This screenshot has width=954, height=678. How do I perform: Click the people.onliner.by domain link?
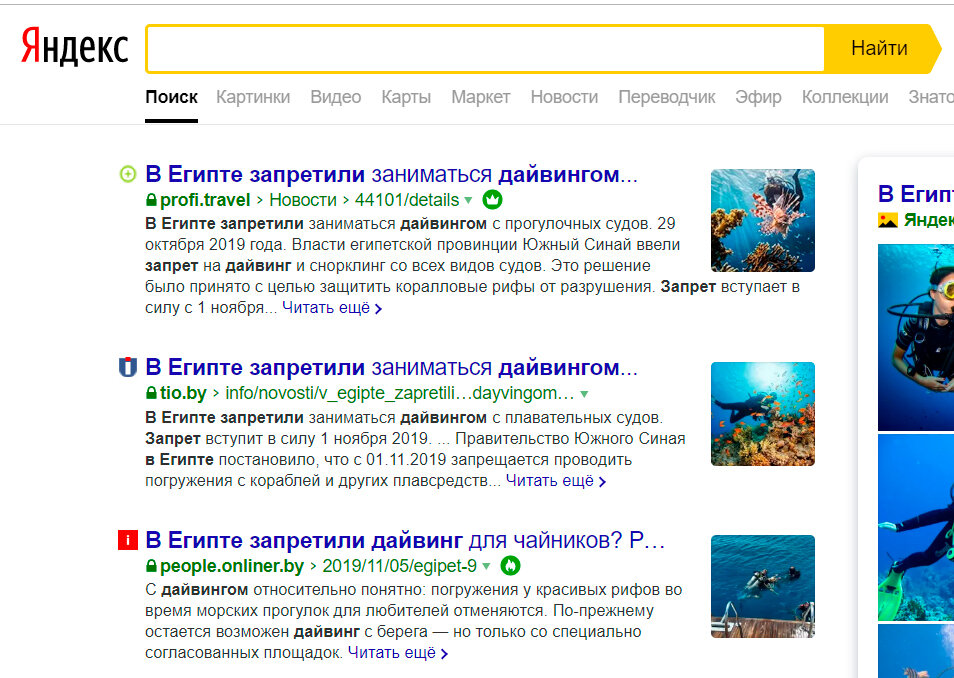(x=232, y=566)
